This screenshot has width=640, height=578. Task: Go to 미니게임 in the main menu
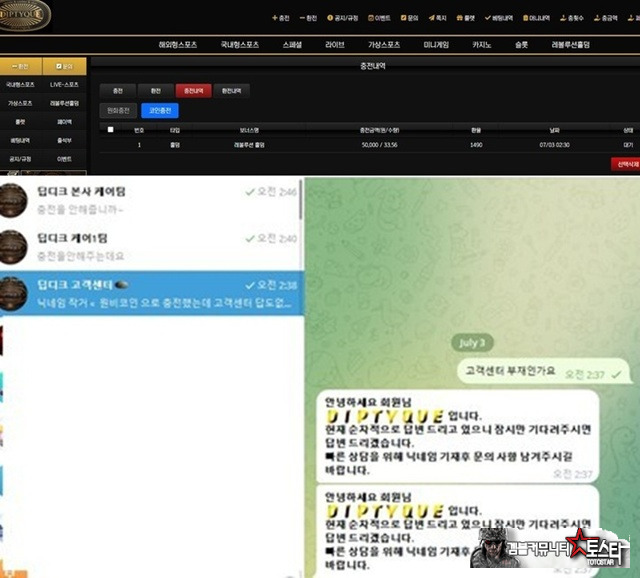(436, 45)
